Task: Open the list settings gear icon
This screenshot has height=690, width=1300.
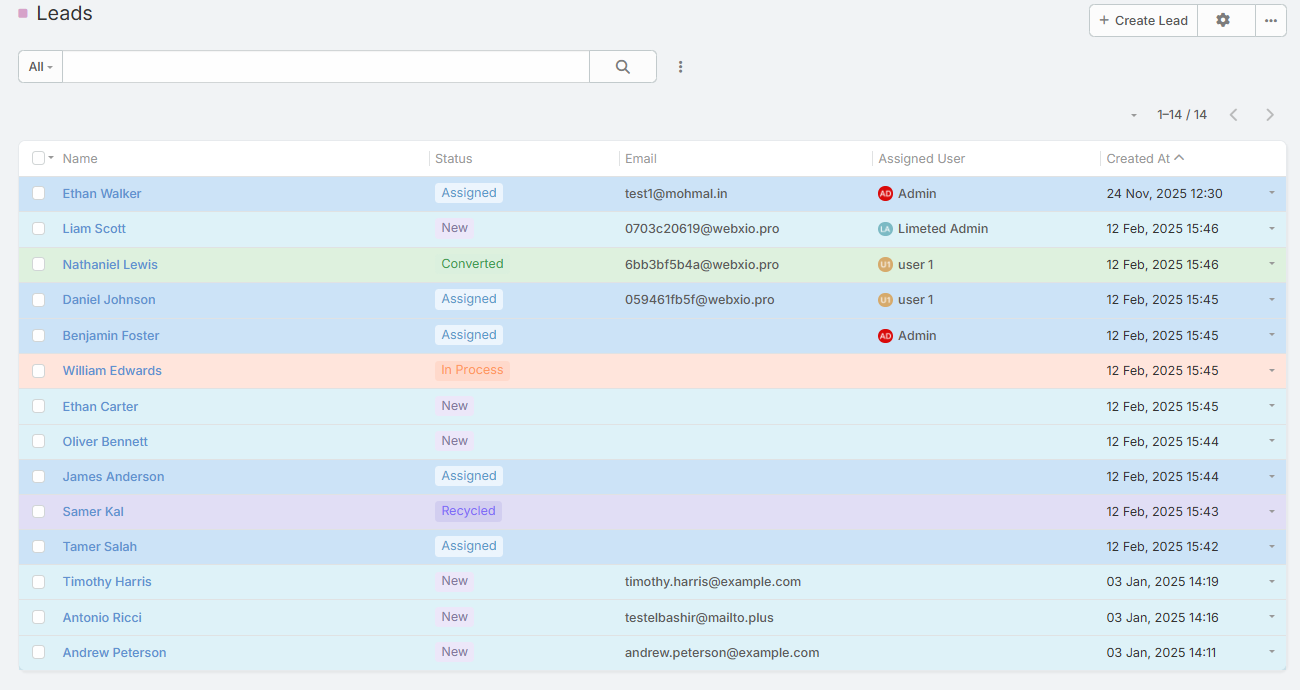Action: click(1223, 20)
